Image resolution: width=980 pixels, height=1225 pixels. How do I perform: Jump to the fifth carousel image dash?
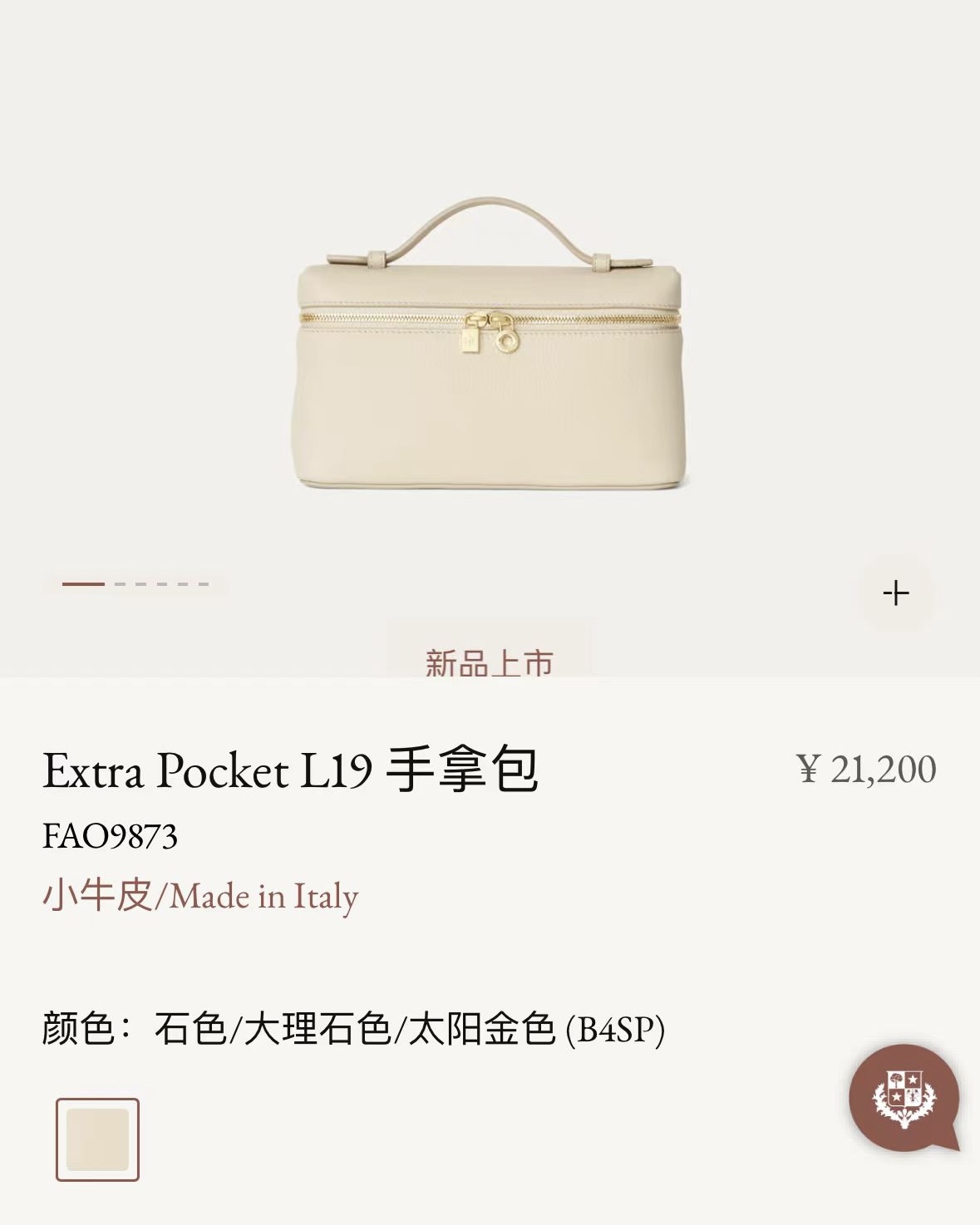click(x=183, y=584)
